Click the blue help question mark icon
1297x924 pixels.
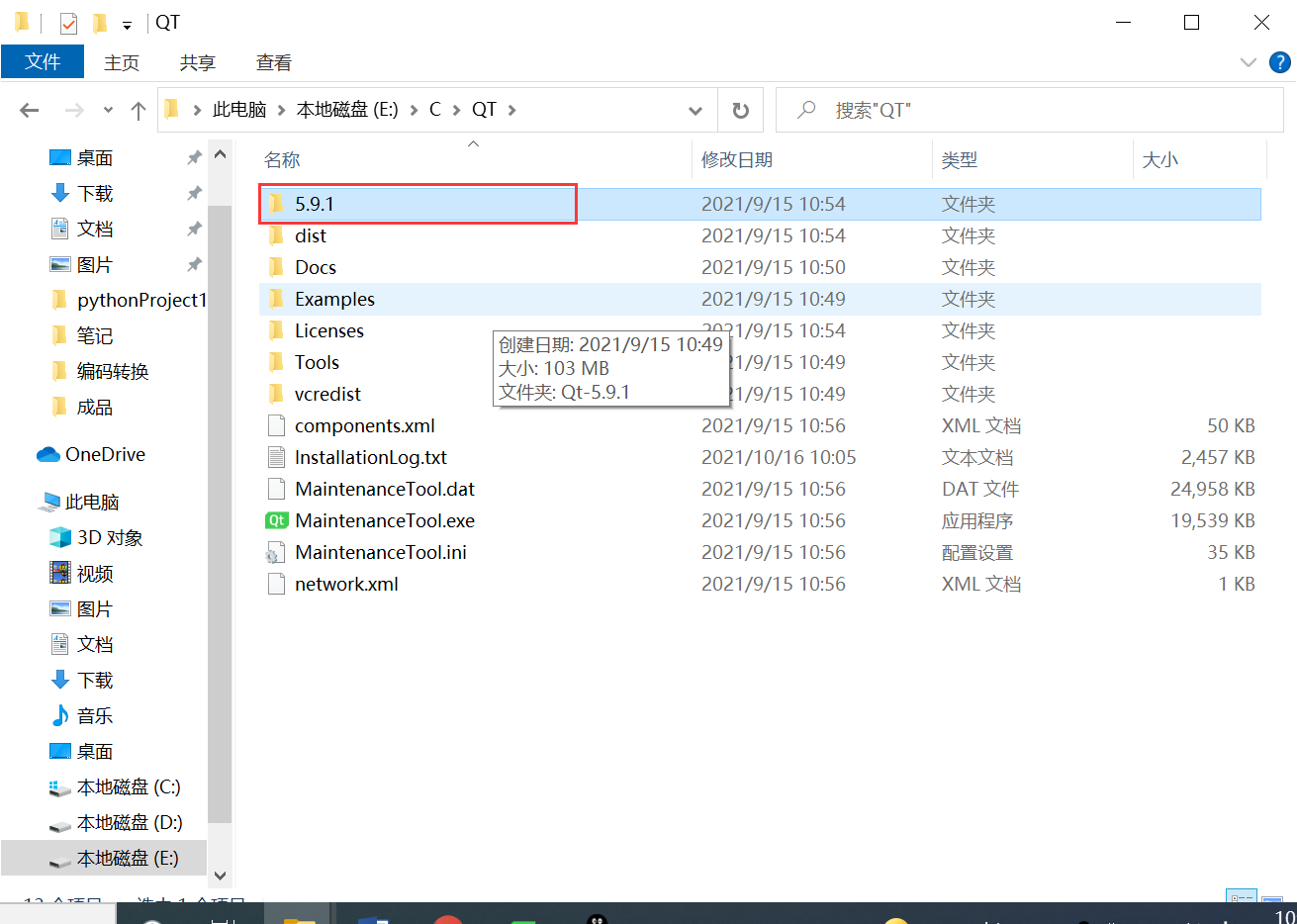(1280, 62)
